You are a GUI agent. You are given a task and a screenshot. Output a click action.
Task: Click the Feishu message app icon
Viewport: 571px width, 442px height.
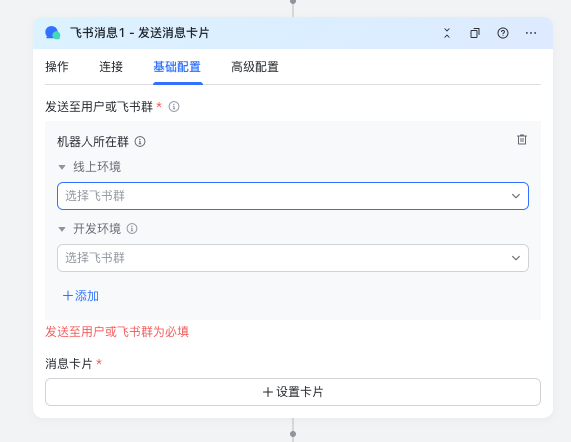[x=52, y=33]
